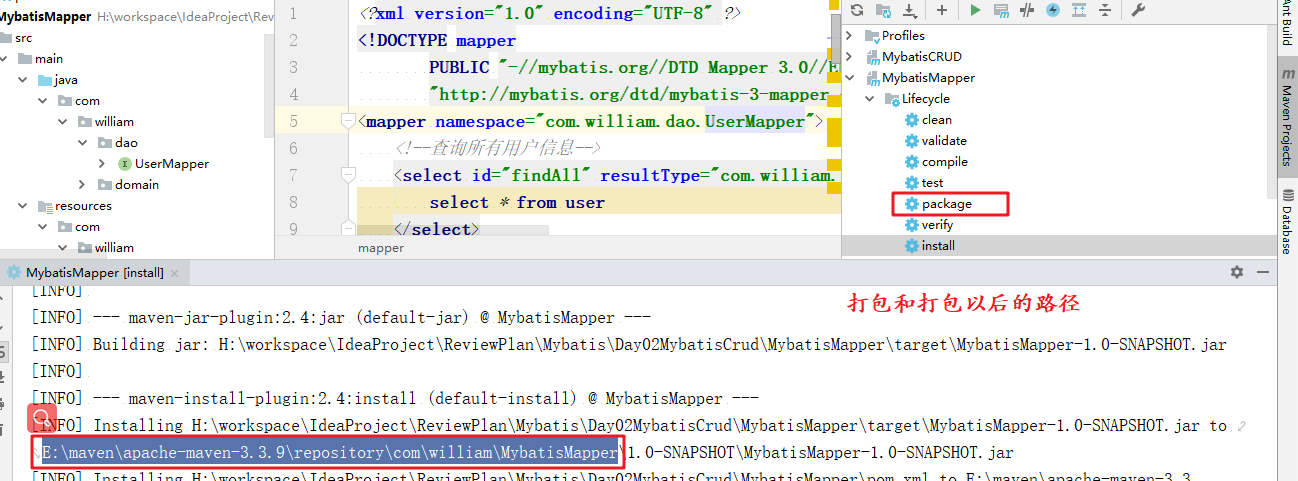Select the compile lifecycle goal
Viewport: 1298px width, 481px height.
click(945, 162)
